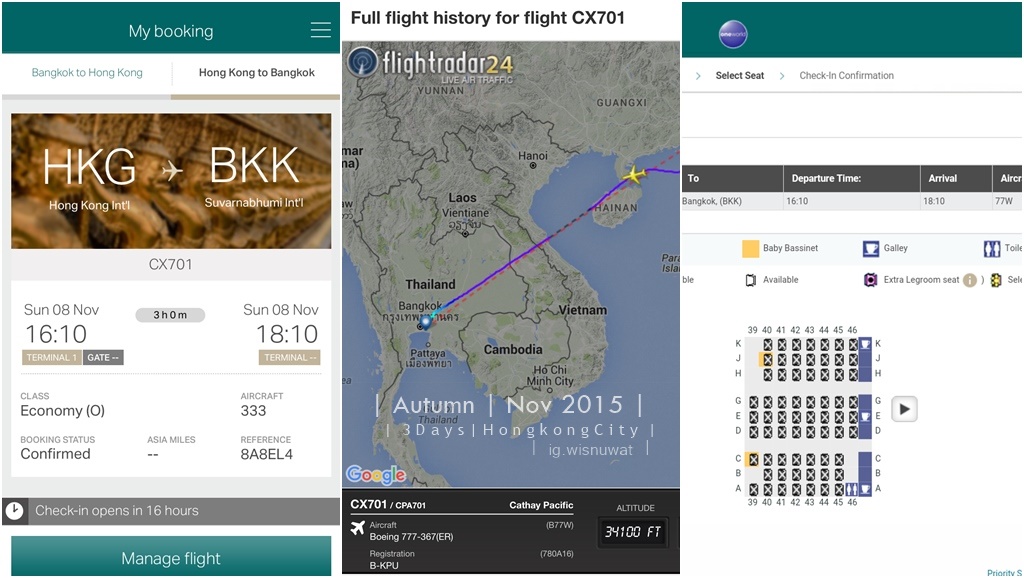Click the Google logo on the map
The height and width of the screenshot is (578, 1024).
(x=376, y=475)
